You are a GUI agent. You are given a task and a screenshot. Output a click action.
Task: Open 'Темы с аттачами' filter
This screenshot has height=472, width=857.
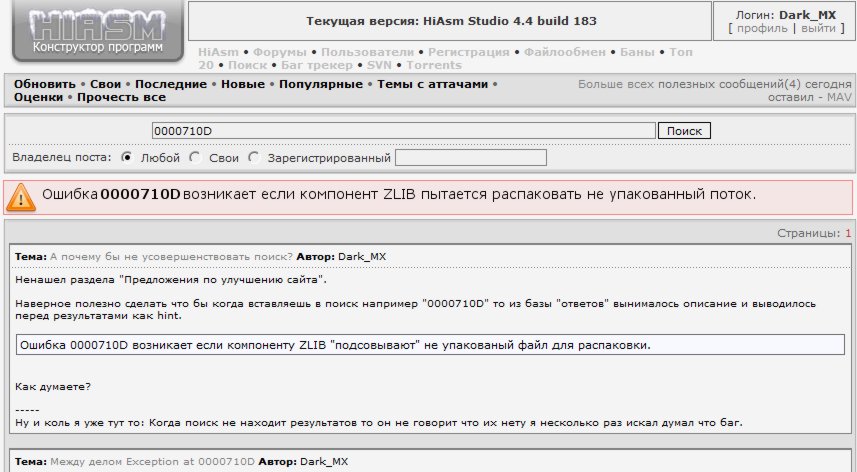click(432, 84)
